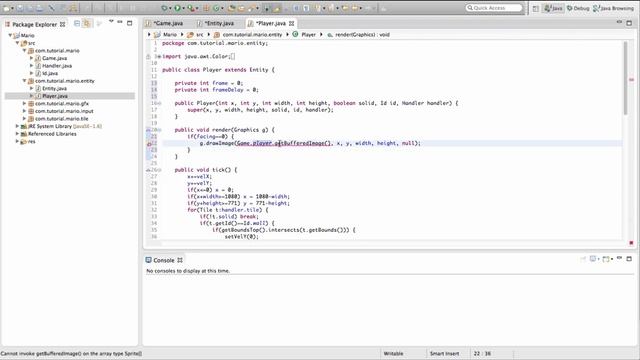Click the Open Console icon in Console panel
640x360 pixels.
606,259
